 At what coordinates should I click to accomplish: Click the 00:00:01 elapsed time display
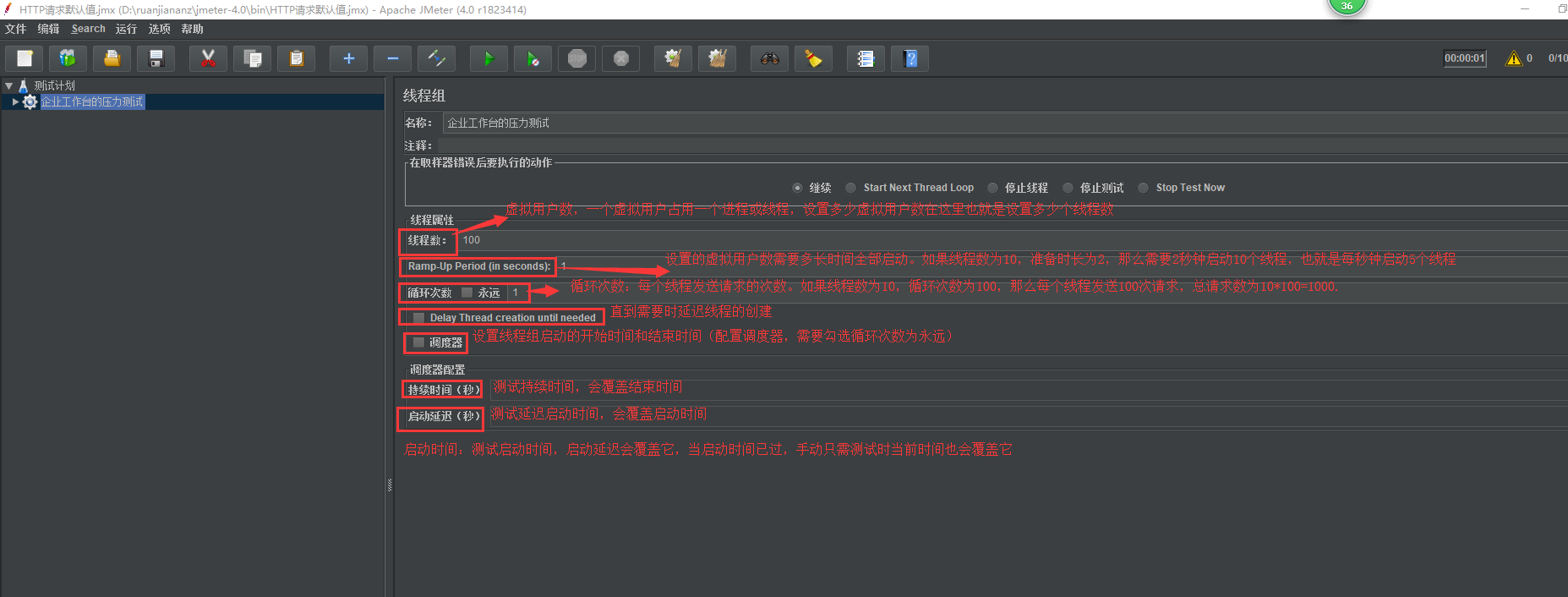click(1464, 58)
